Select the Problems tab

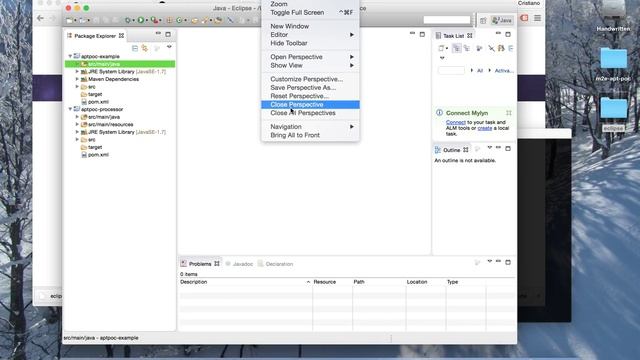[x=200, y=264]
